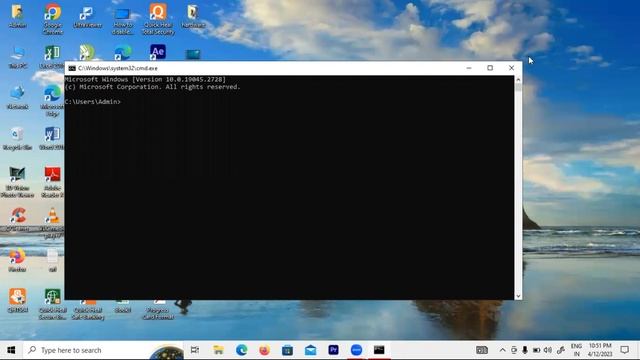Screen dimensions: 640x360
Task: Open microphone tray icon
Action: 525,350
